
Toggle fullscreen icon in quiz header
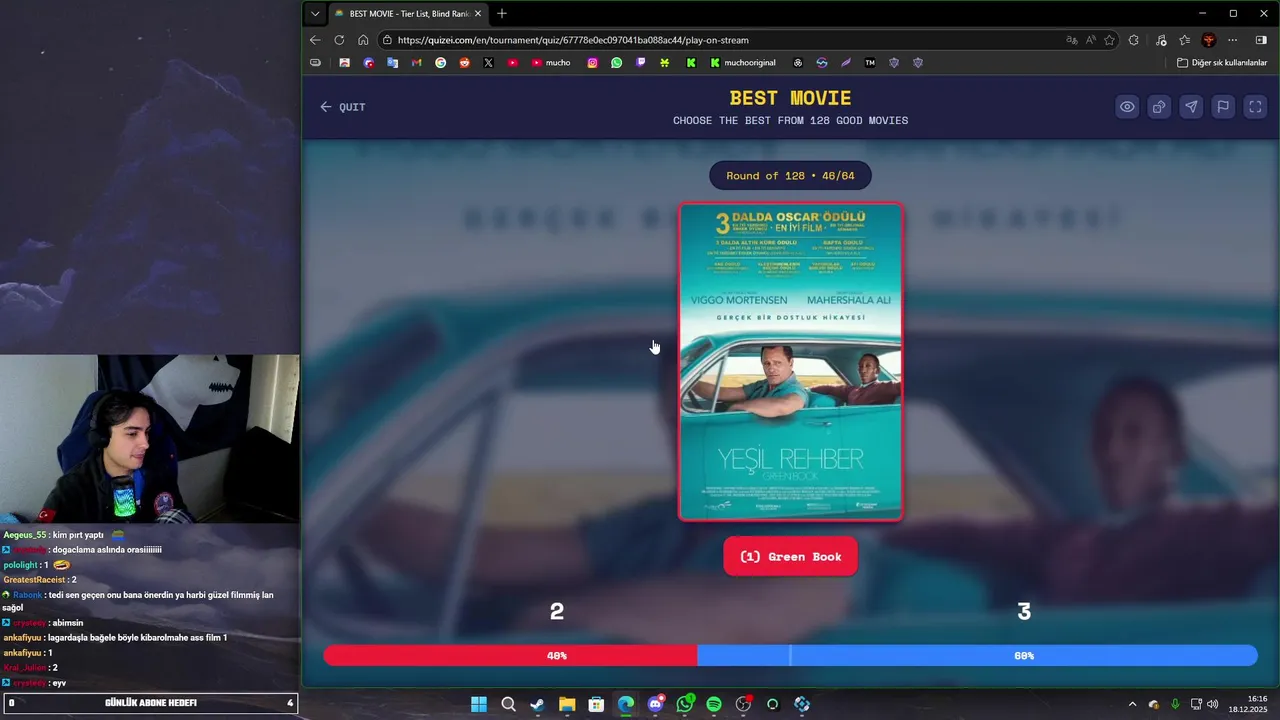1255,107
